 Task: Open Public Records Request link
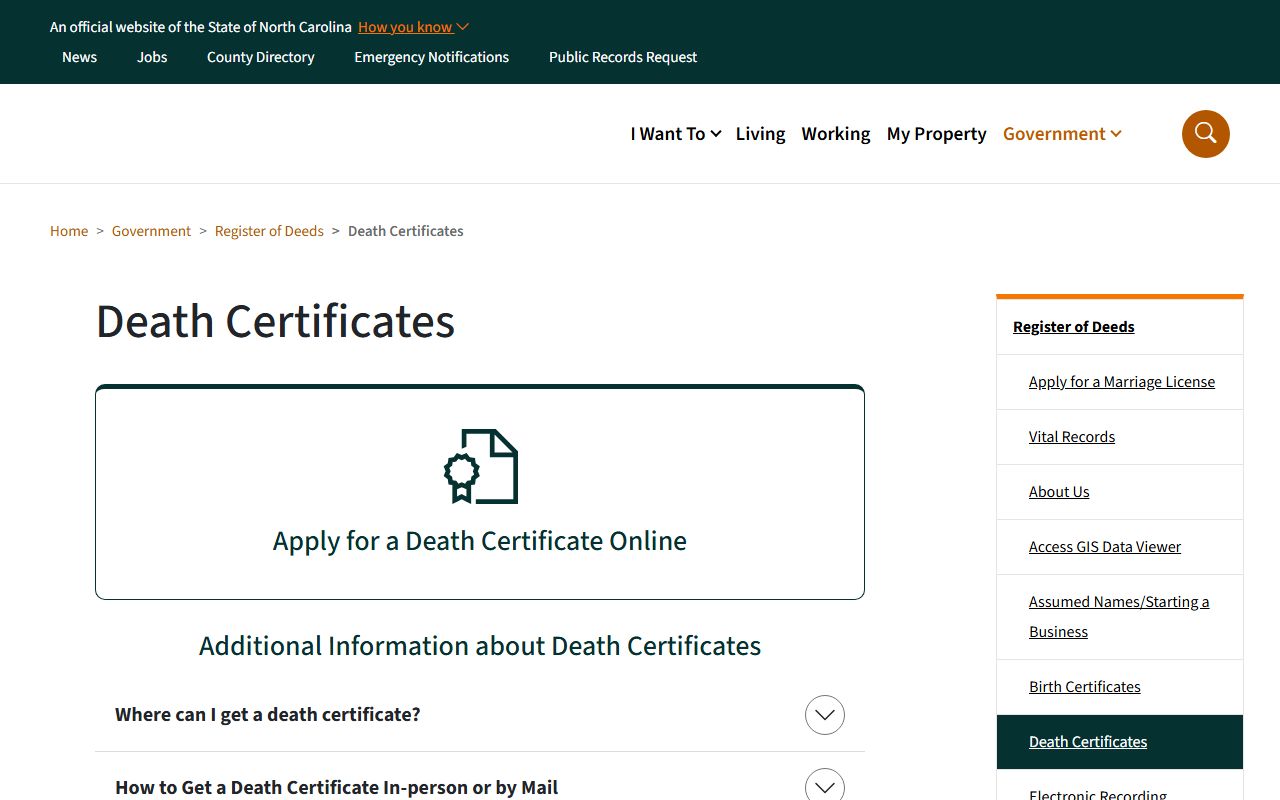tap(623, 57)
